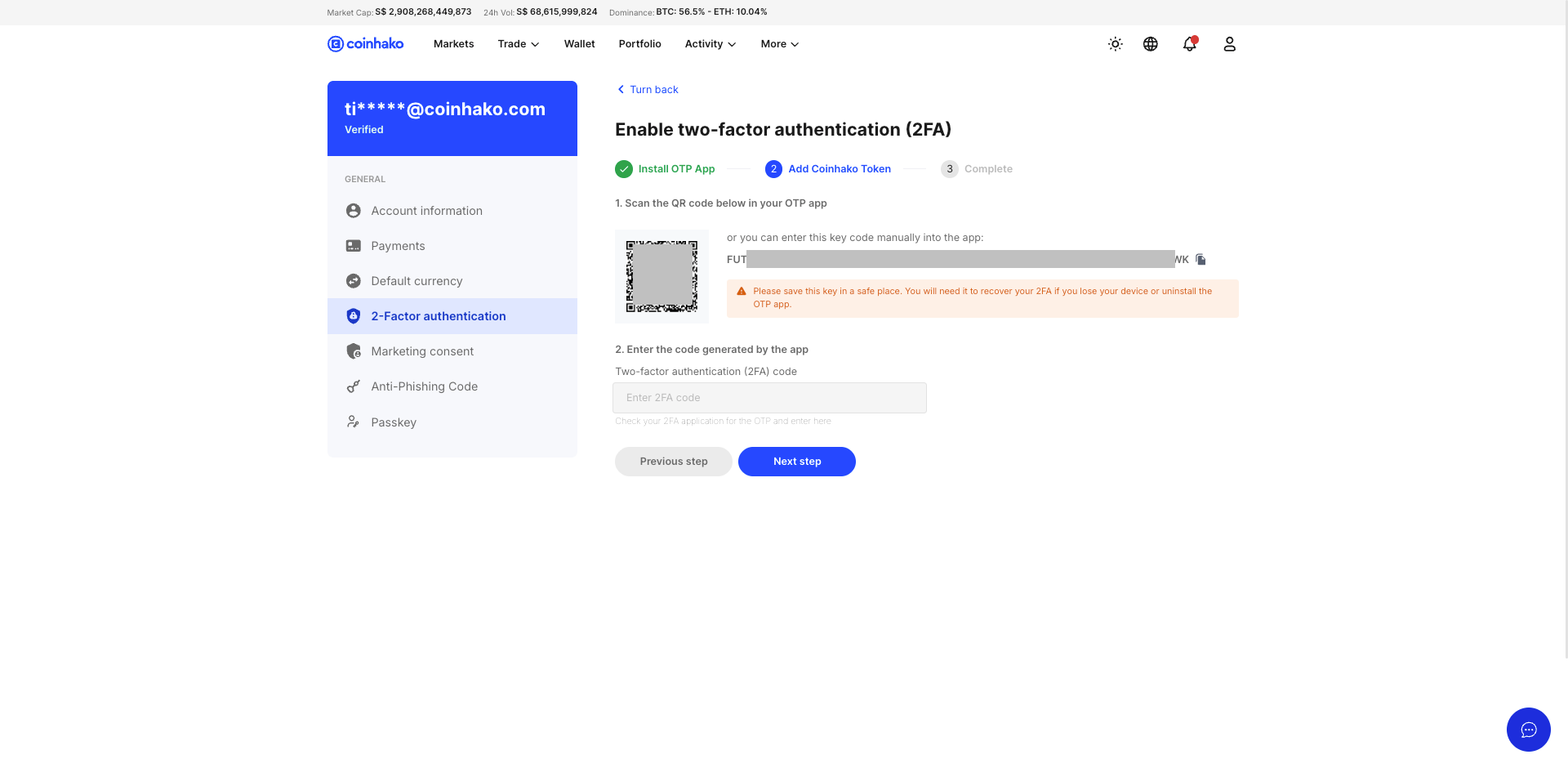Click the BTC/ETH Dominance value
This screenshot has width=1568, height=759.
(711, 12)
